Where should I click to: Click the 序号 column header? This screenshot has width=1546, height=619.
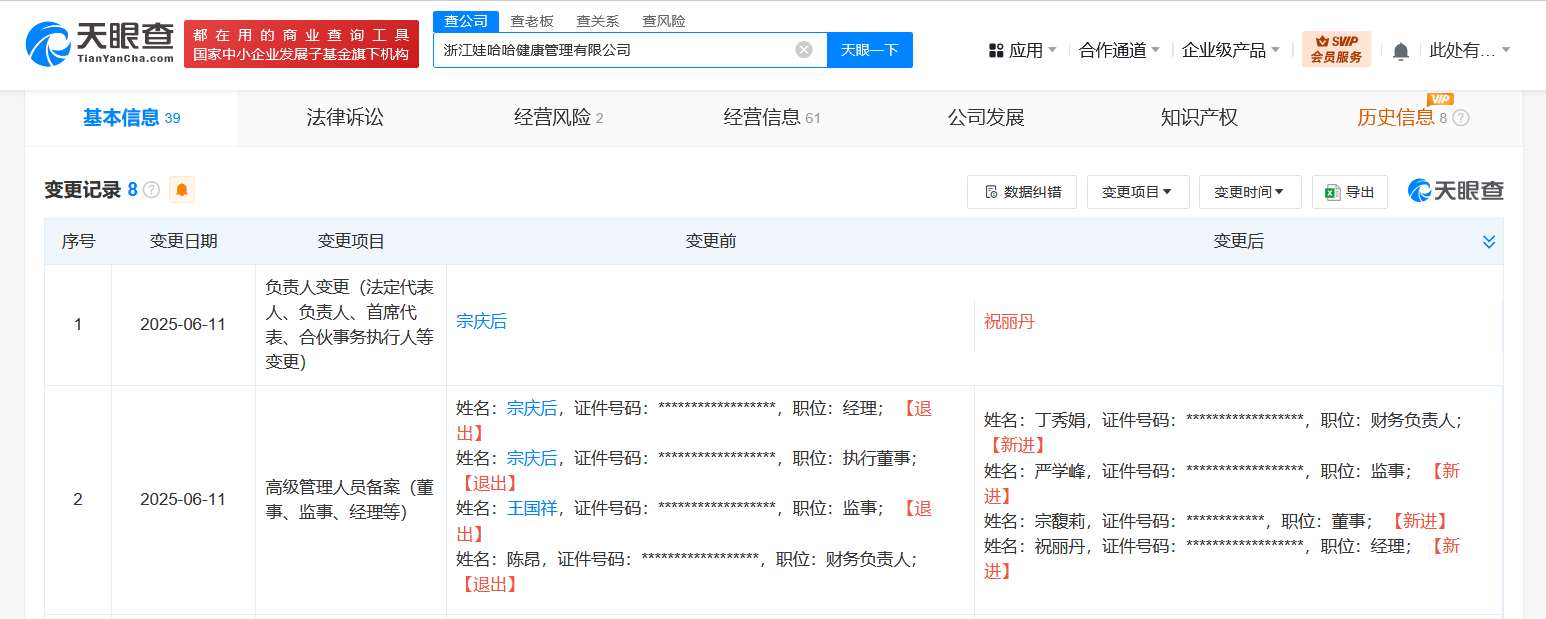pos(78,242)
